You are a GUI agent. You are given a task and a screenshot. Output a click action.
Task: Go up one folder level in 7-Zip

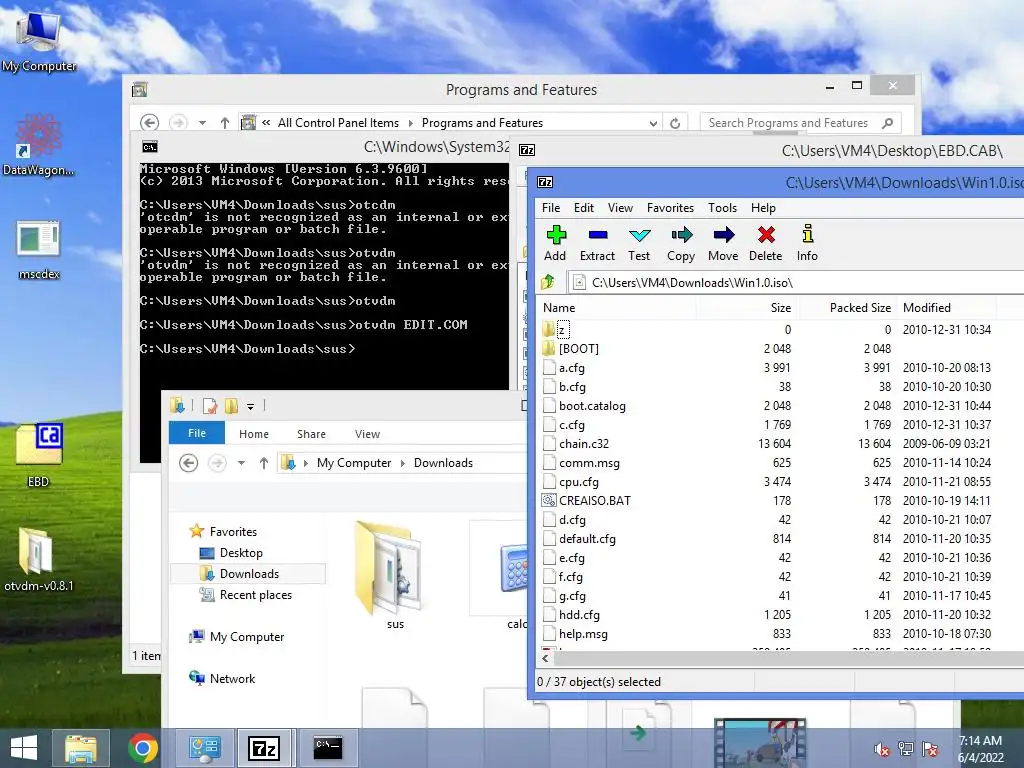548,282
